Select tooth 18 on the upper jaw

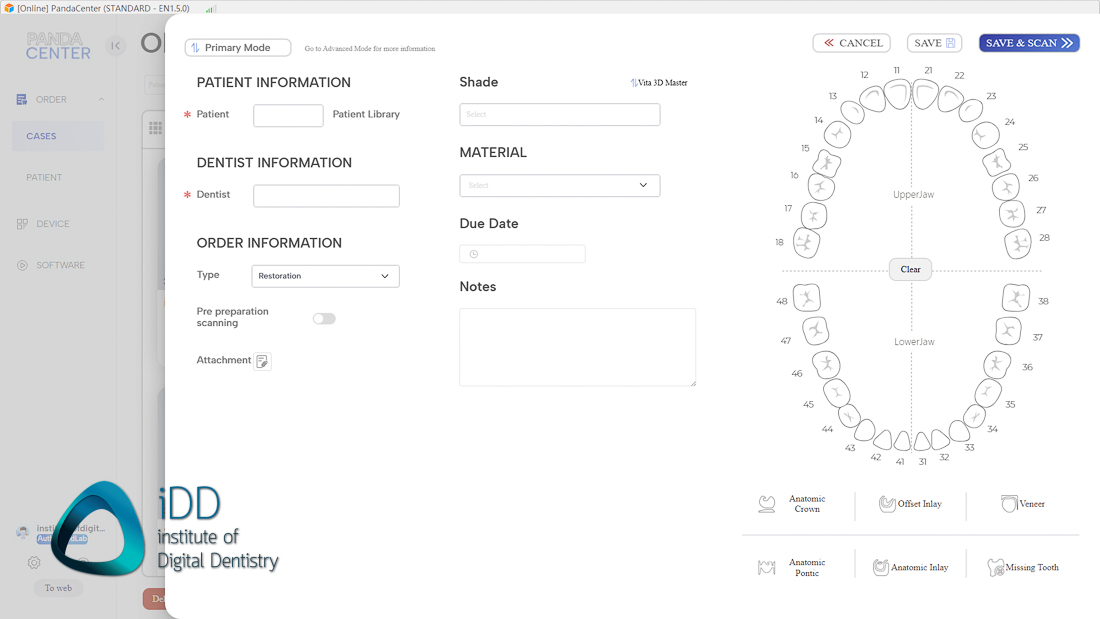(806, 242)
